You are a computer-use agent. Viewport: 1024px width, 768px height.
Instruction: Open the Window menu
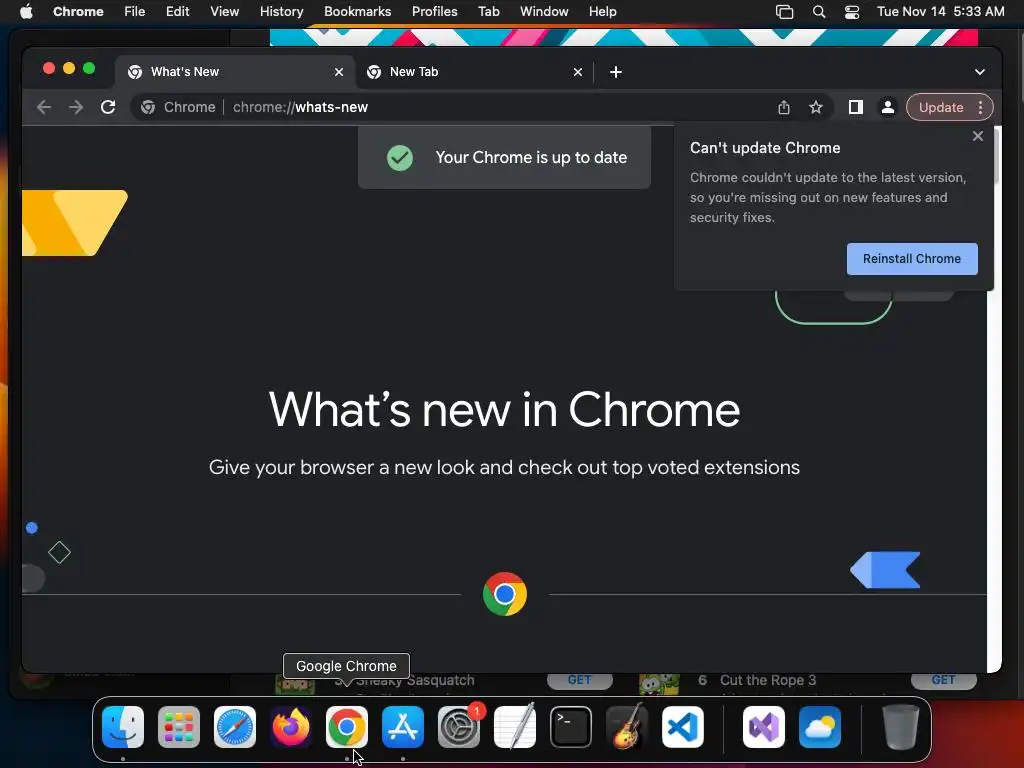[544, 12]
